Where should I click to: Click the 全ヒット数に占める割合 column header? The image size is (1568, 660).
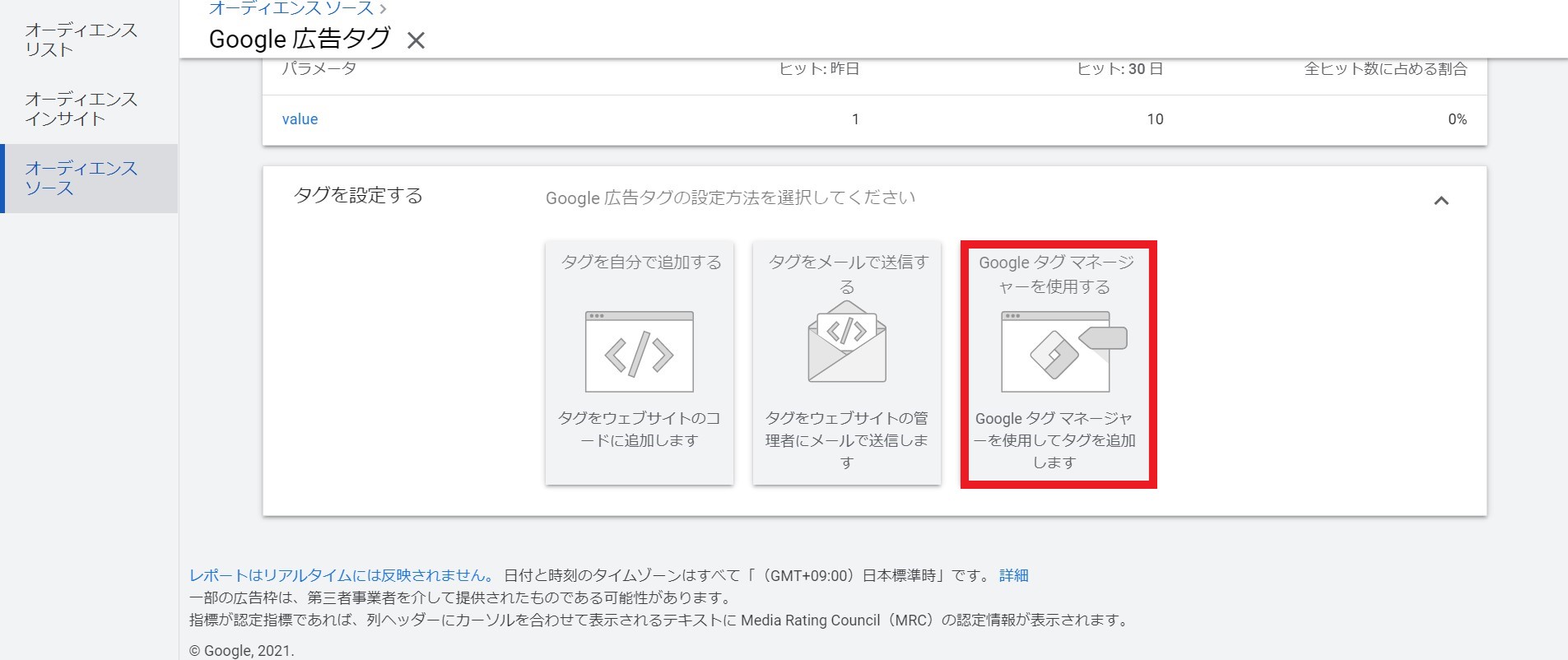[x=1385, y=69]
